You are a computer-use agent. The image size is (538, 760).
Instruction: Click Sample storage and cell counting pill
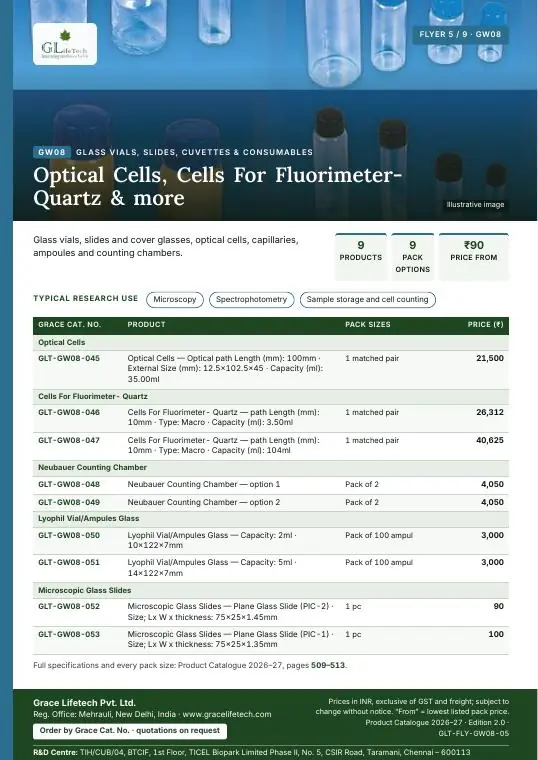[x=367, y=300]
